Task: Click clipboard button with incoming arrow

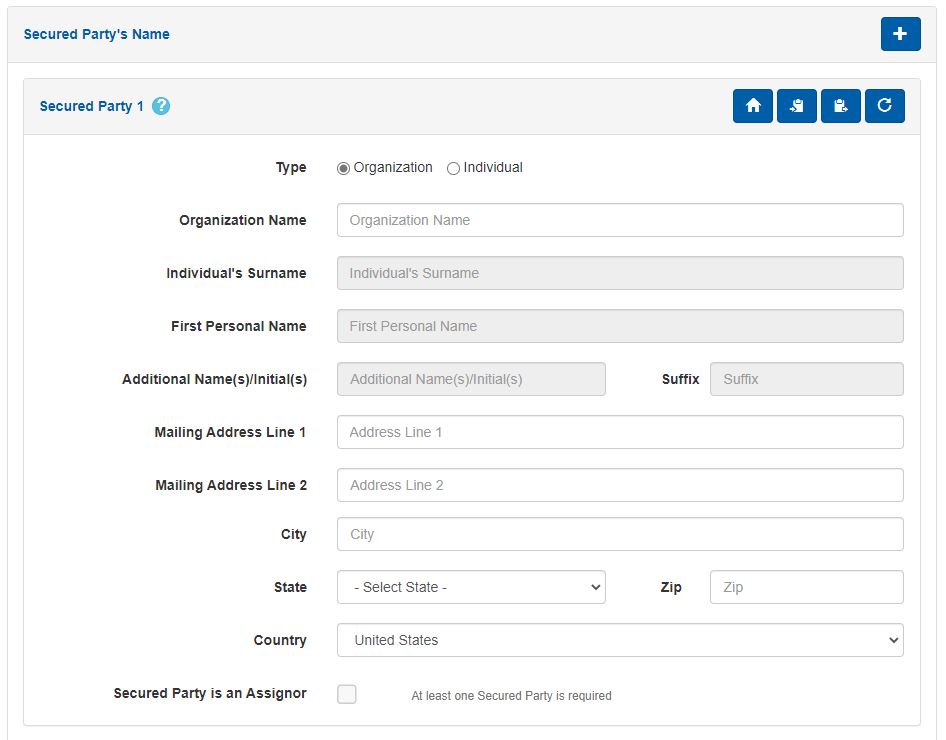Action: [x=796, y=106]
